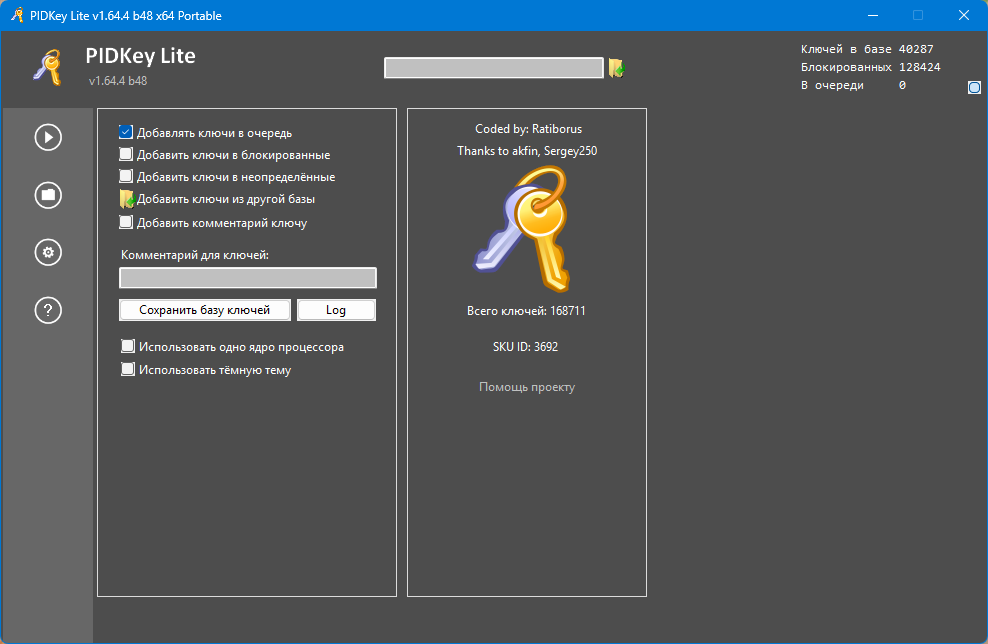988x644 pixels.
Task: Toggle Использовать тёмную тему checkbox
Action: 127,370
